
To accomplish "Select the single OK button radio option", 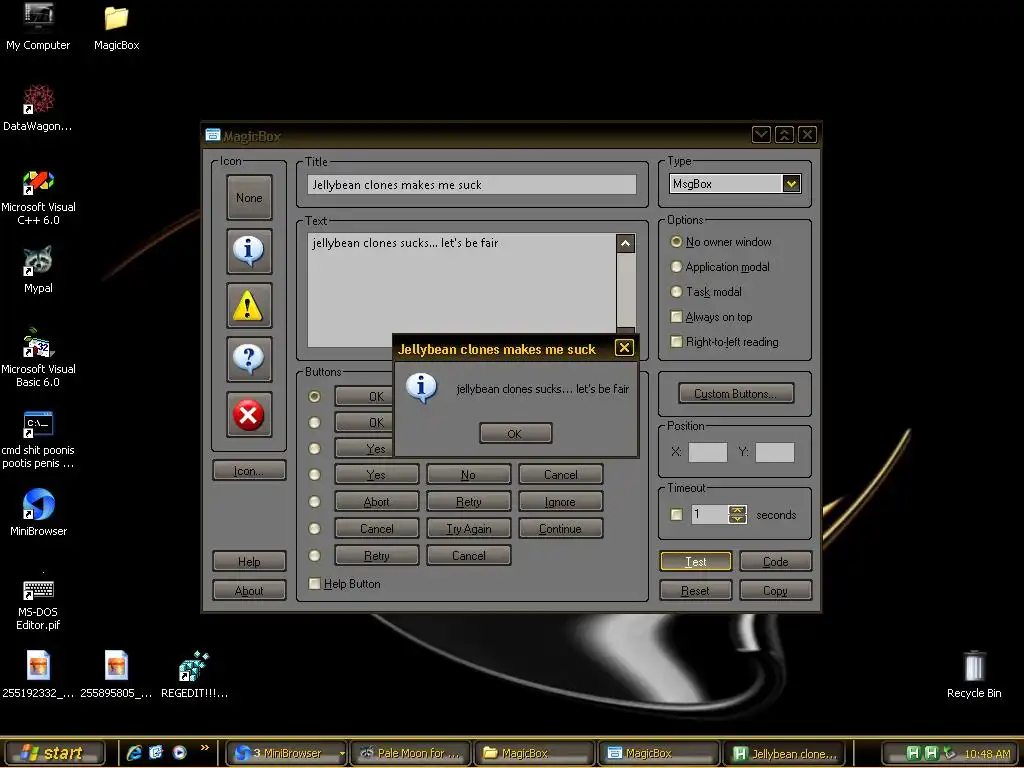I will click(x=315, y=396).
